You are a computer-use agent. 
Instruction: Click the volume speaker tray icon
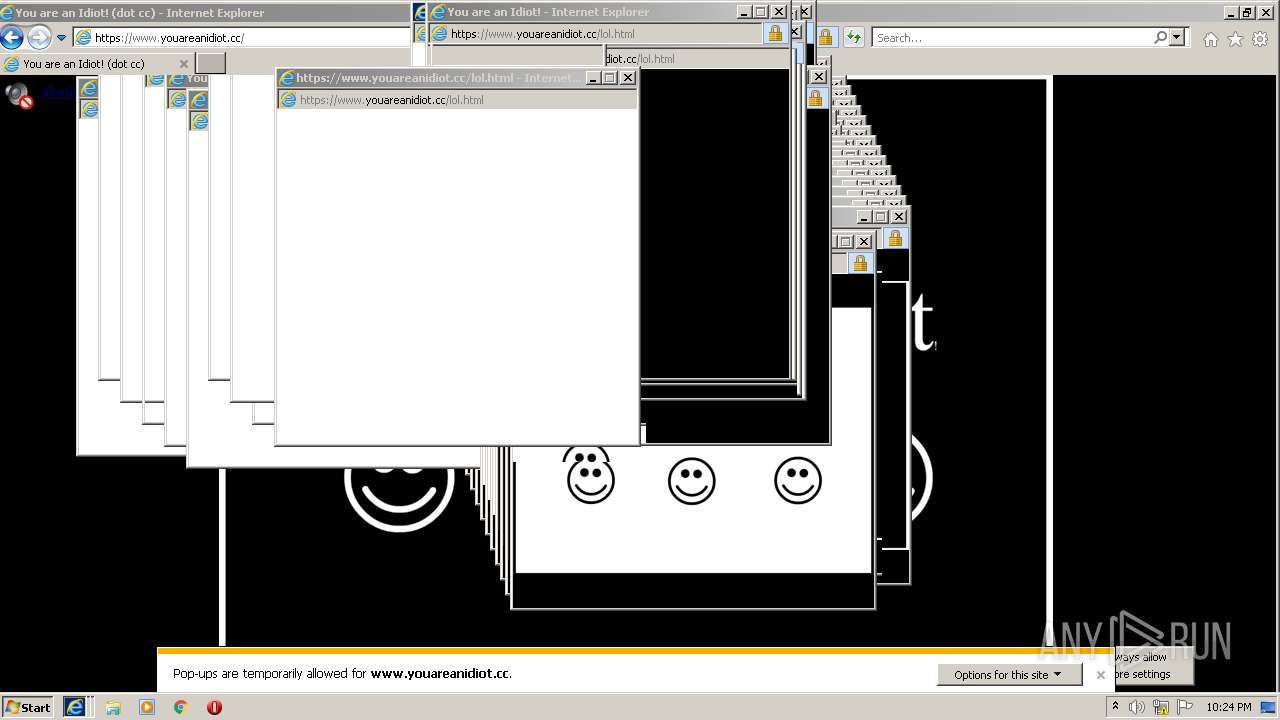(1137, 707)
